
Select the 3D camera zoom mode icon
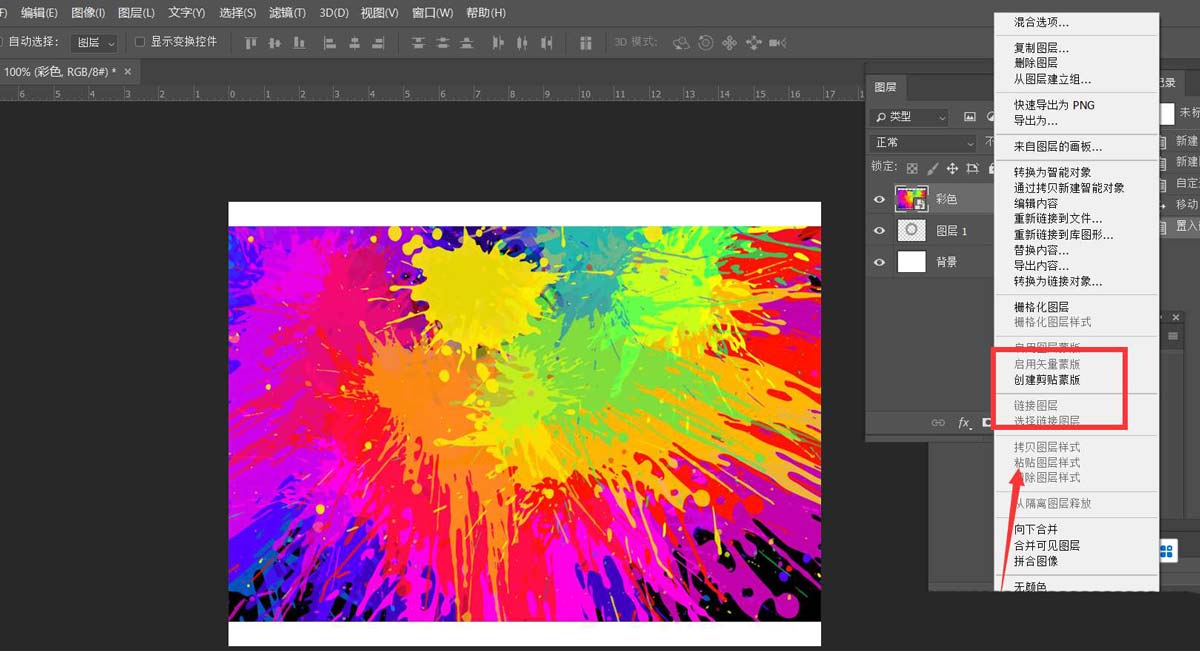(777, 42)
